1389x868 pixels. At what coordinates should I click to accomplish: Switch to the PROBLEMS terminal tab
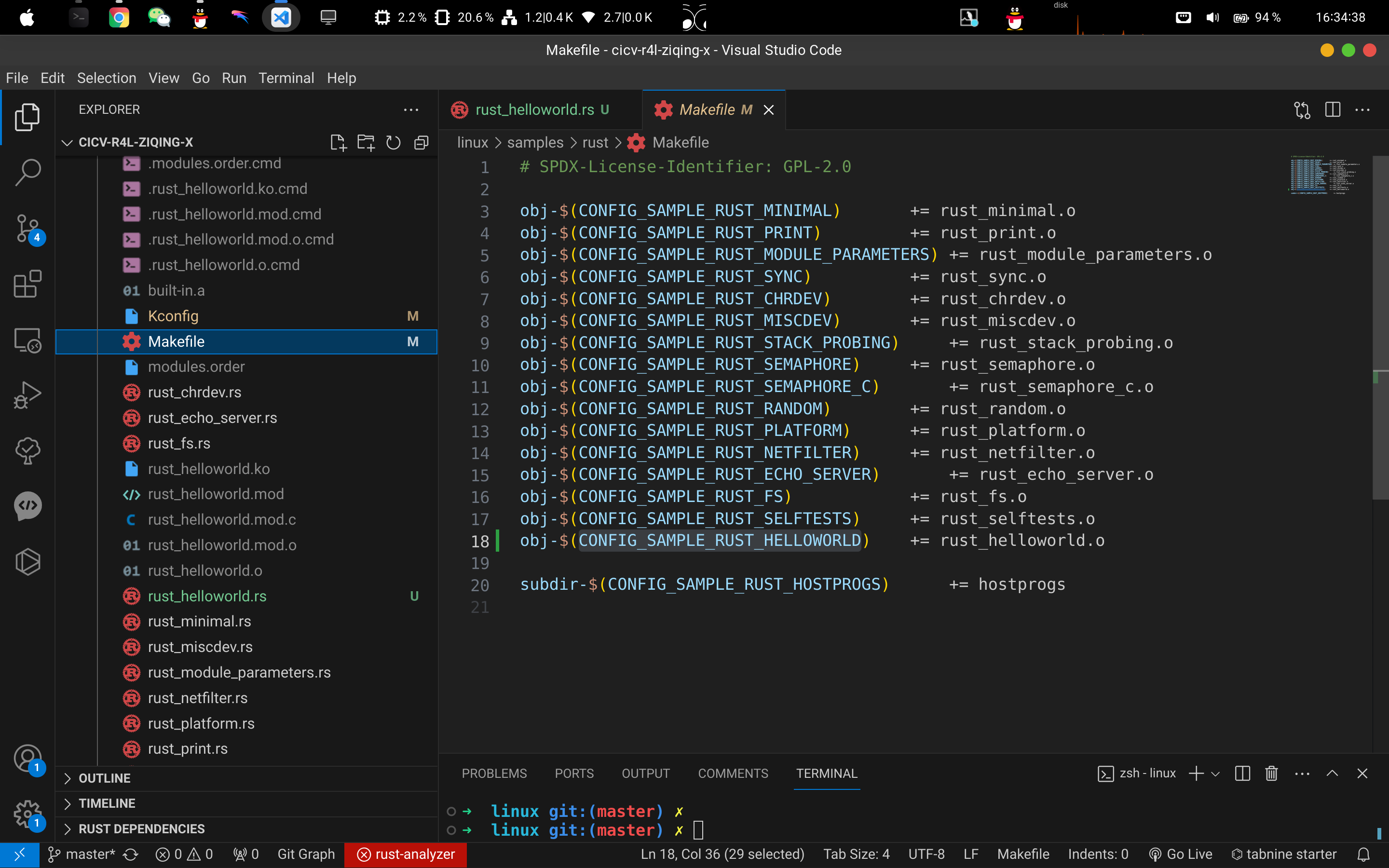point(494,773)
